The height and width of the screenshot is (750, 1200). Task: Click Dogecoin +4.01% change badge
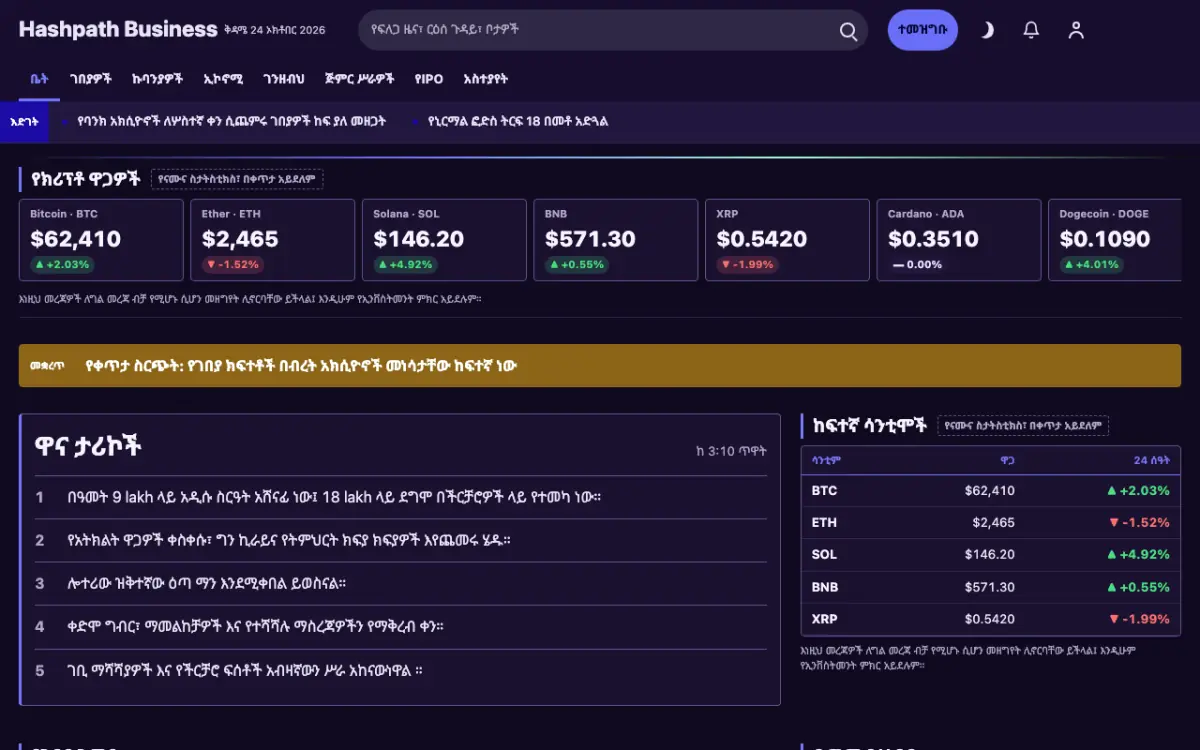pos(1092,265)
